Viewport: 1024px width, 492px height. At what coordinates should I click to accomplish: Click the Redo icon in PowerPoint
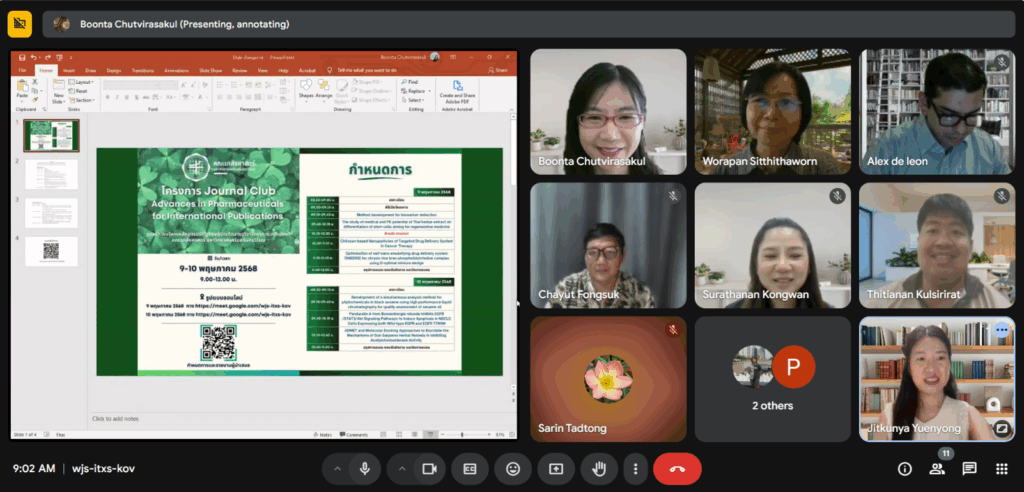click(x=48, y=57)
